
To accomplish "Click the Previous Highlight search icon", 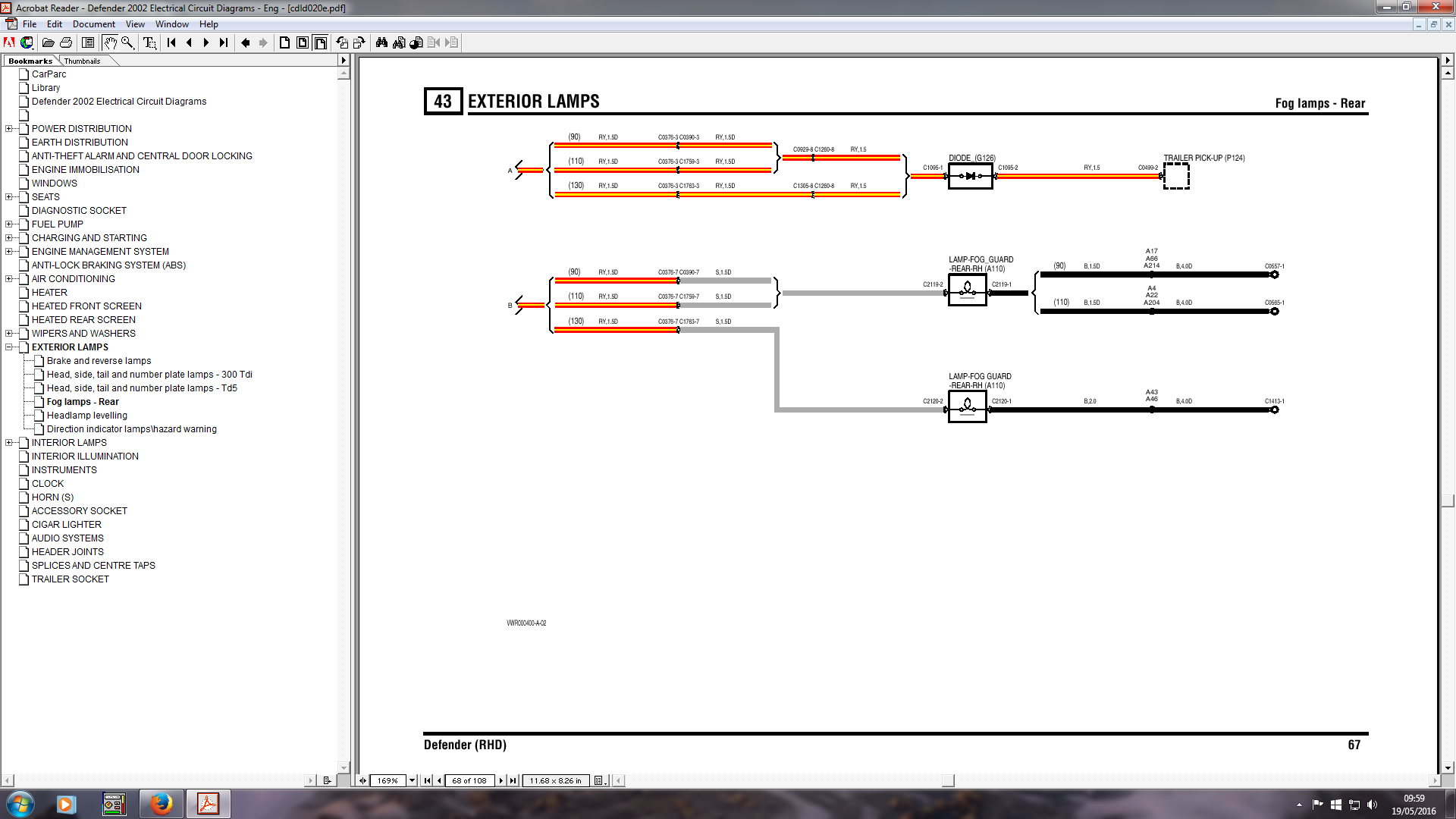I will coord(434,42).
